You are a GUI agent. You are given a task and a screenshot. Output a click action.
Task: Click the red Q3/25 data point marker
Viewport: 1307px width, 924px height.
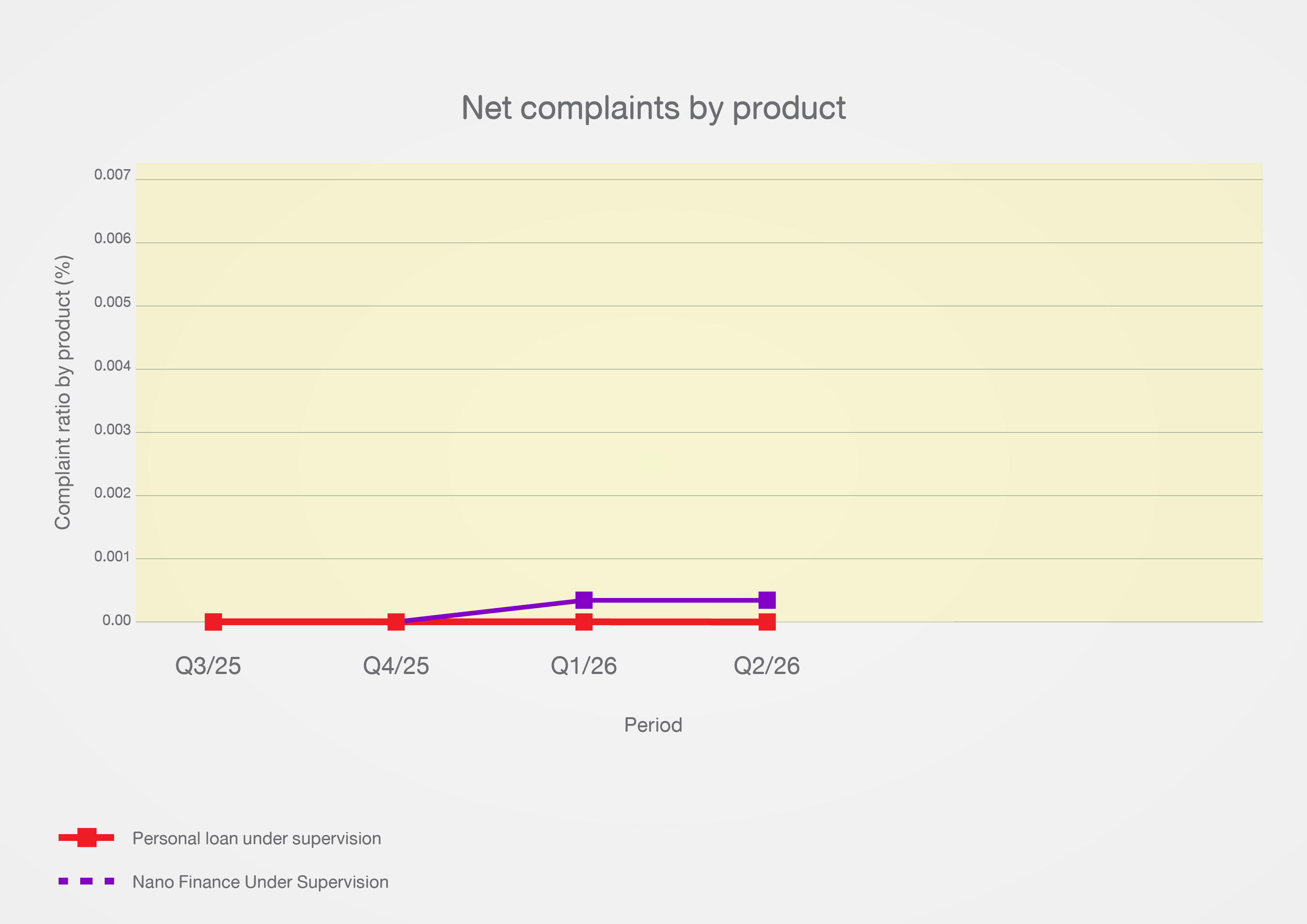tap(213, 622)
